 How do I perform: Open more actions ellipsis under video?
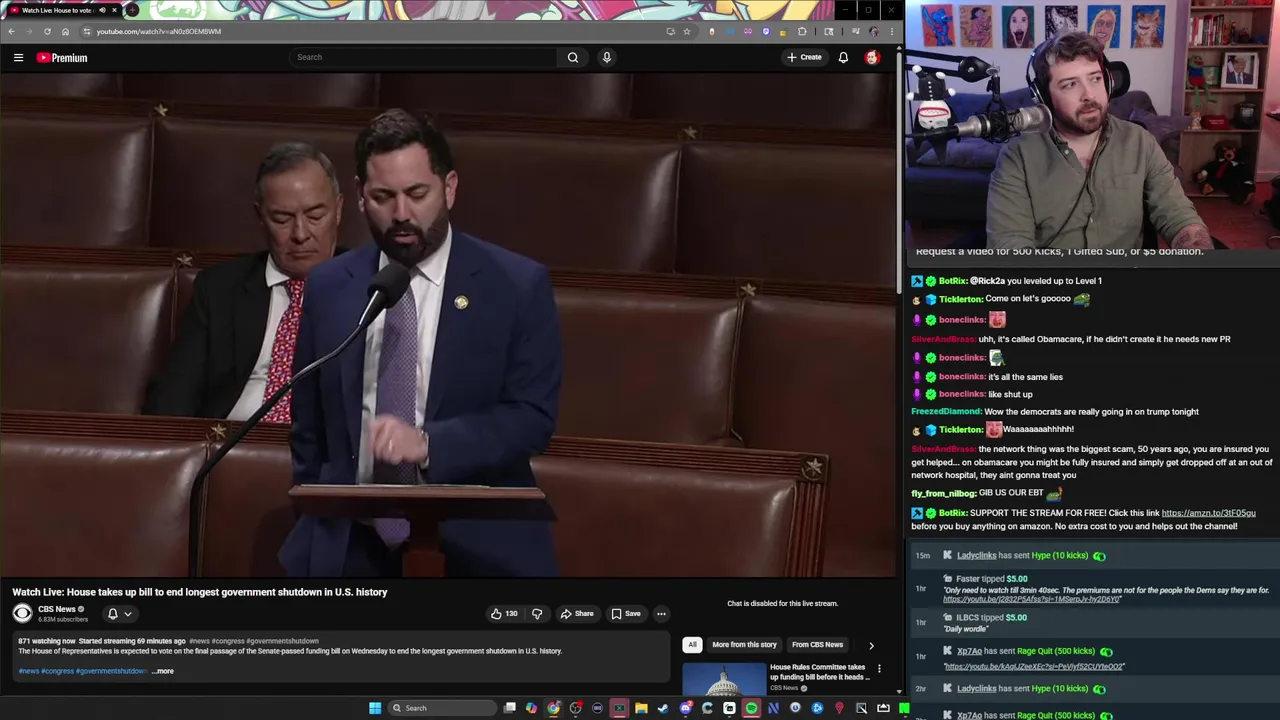pyautogui.click(x=661, y=613)
